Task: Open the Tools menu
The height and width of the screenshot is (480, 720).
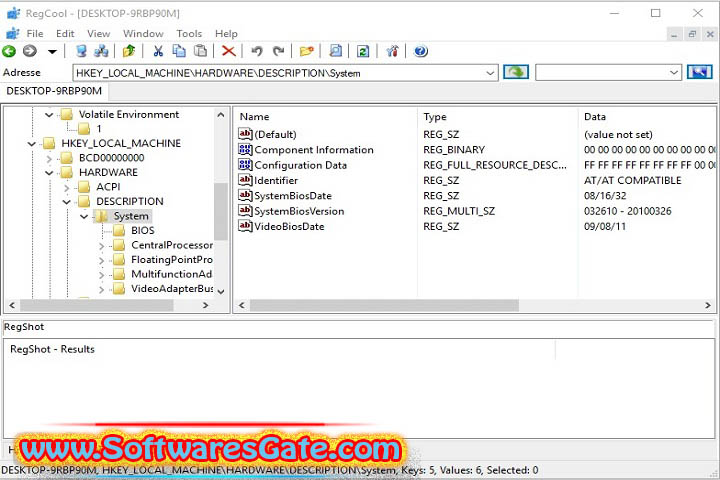Action: (x=189, y=34)
